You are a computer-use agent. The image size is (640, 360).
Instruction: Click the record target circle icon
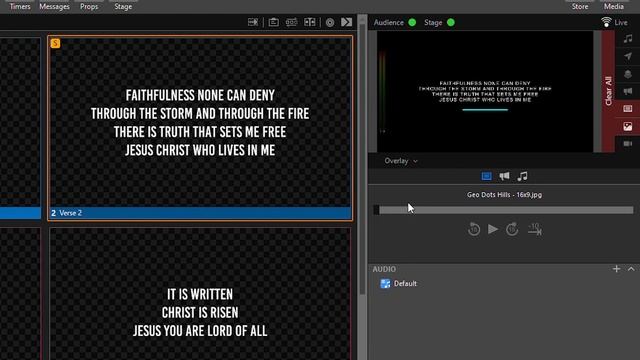(x=330, y=22)
